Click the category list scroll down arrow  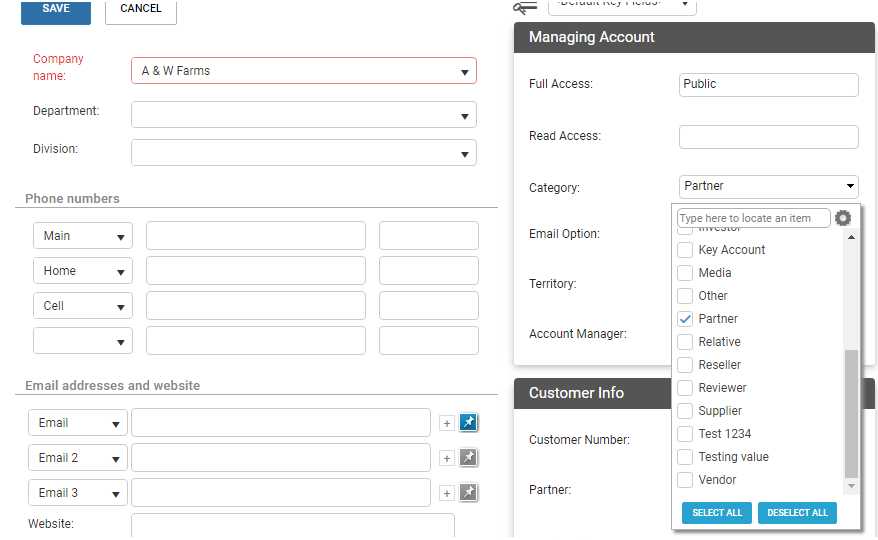pyautogui.click(x=851, y=486)
